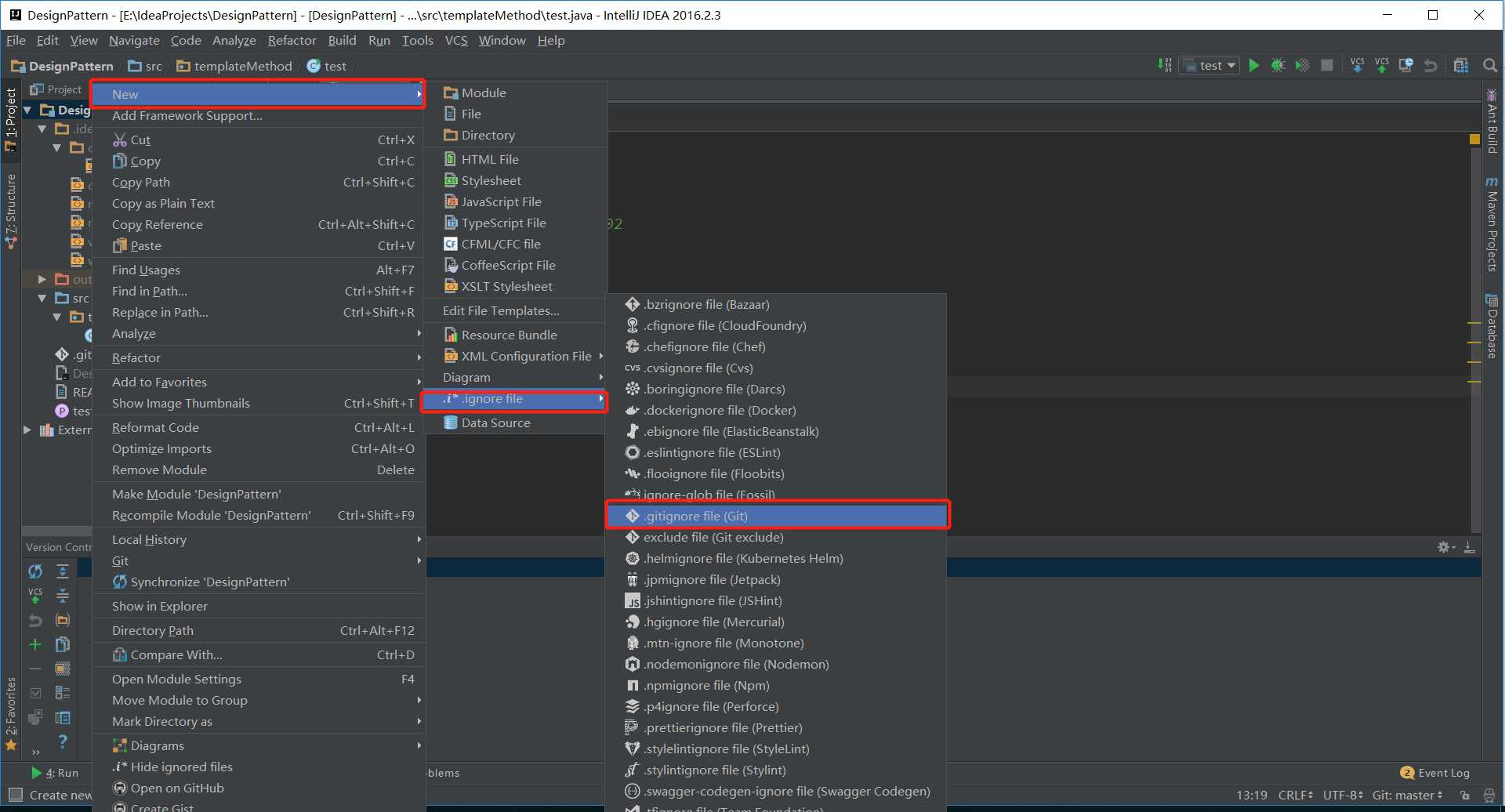The image size is (1505, 812).
Task: Open Show History clock icon in toolbar
Action: [1406, 66]
